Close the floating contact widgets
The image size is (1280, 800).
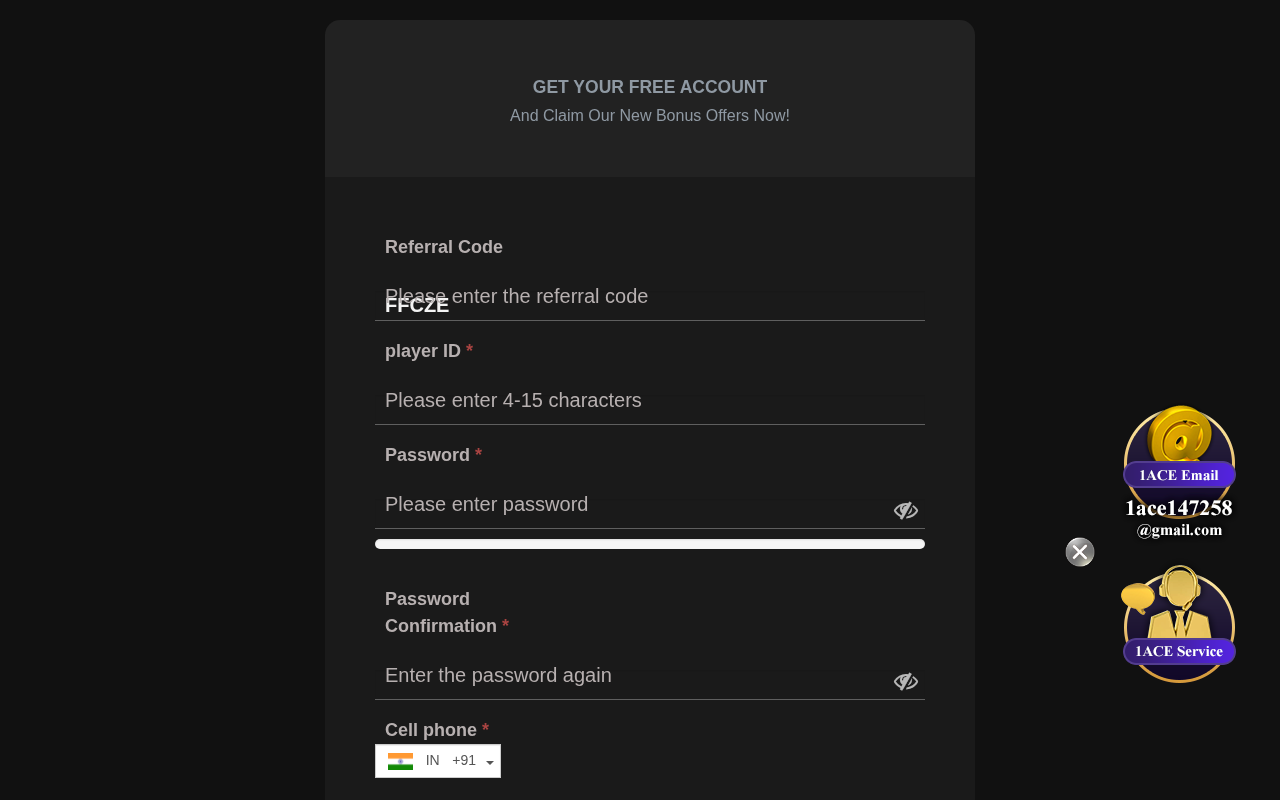[x=1080, y=552]
